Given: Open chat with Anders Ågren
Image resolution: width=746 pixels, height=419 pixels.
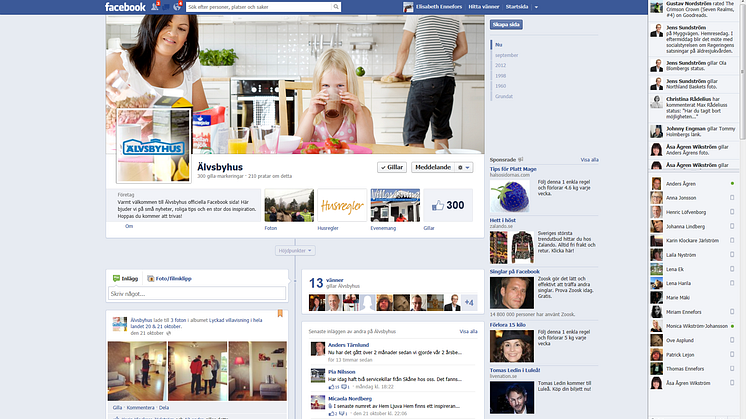Looking at the screenshot, I should click(x=693, y=184).
